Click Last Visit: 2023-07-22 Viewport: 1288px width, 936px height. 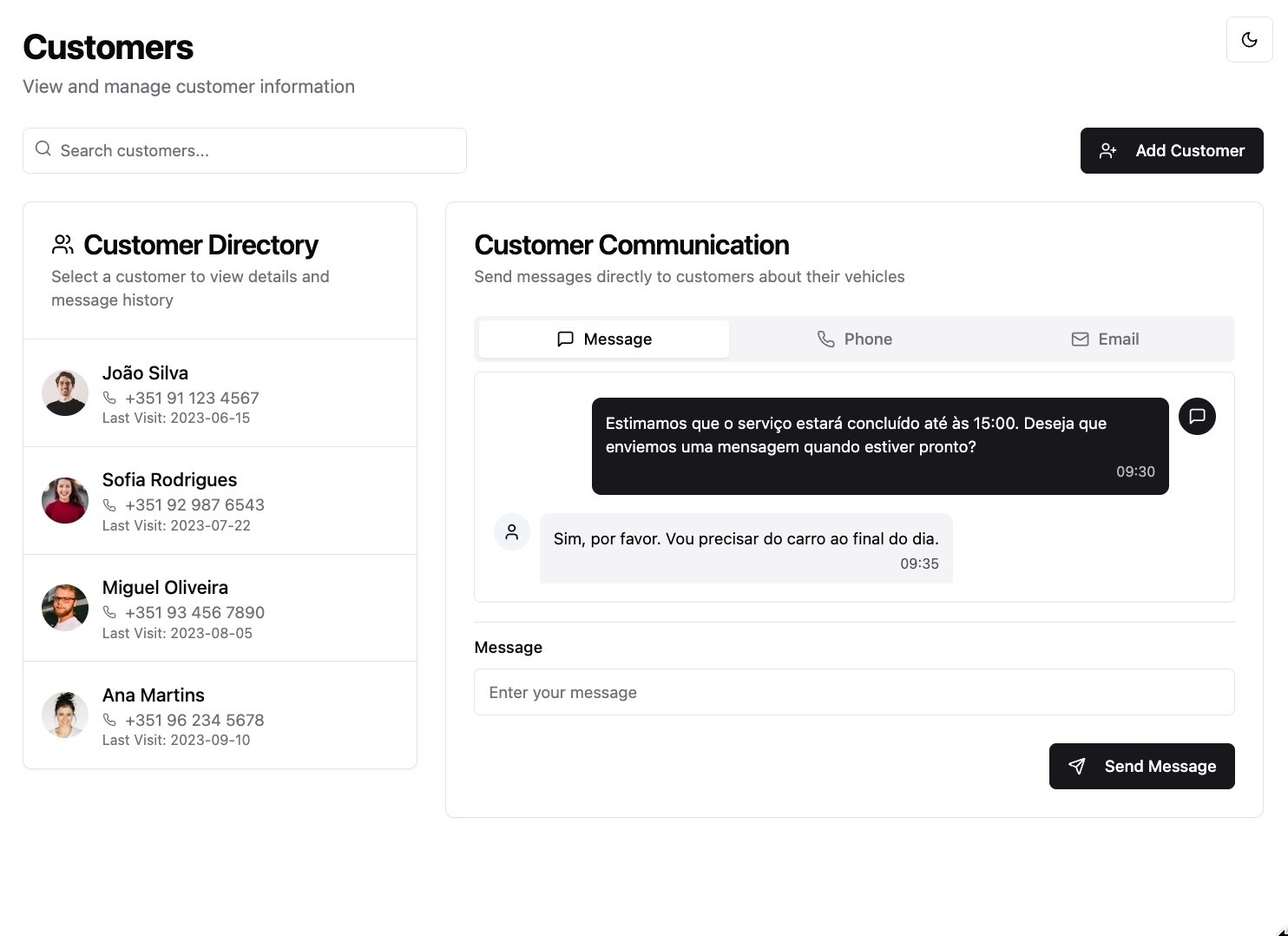[x=176, y=525]
